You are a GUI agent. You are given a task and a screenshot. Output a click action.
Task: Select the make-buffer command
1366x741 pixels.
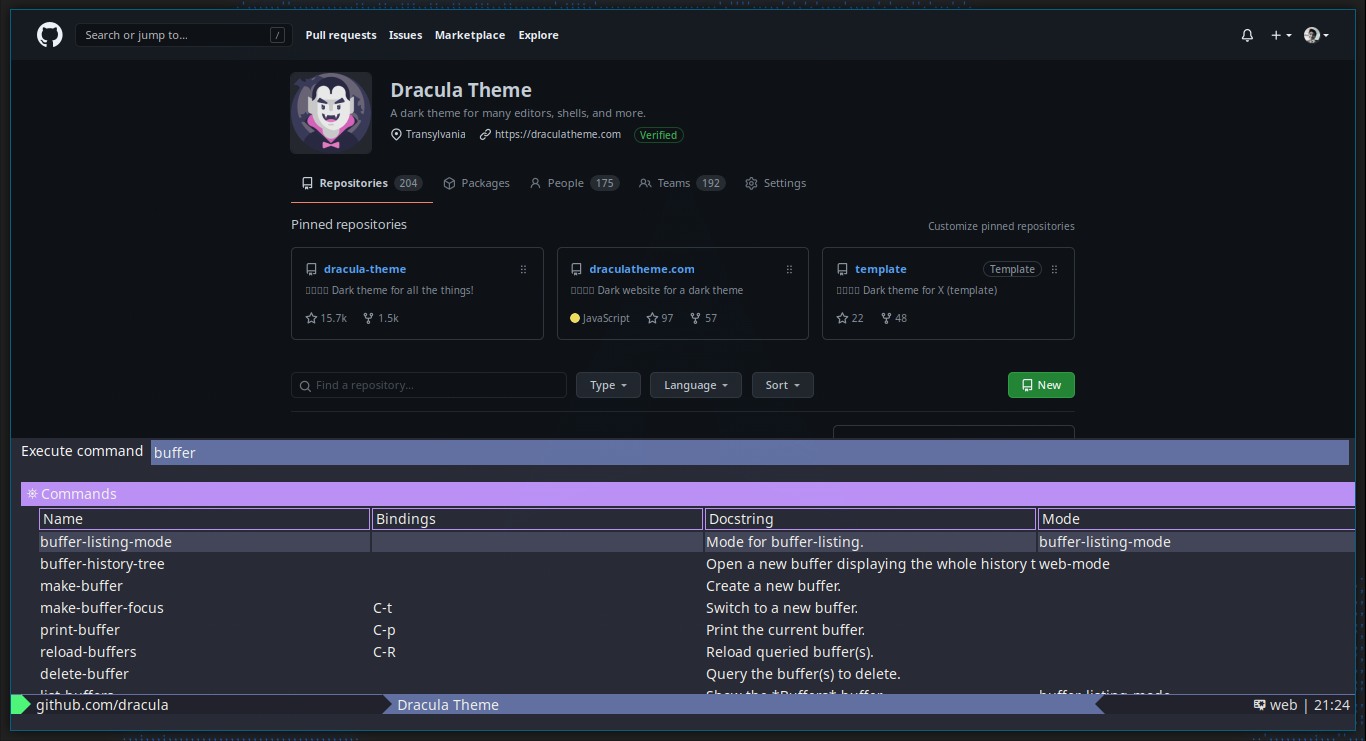tap(81, 586)
